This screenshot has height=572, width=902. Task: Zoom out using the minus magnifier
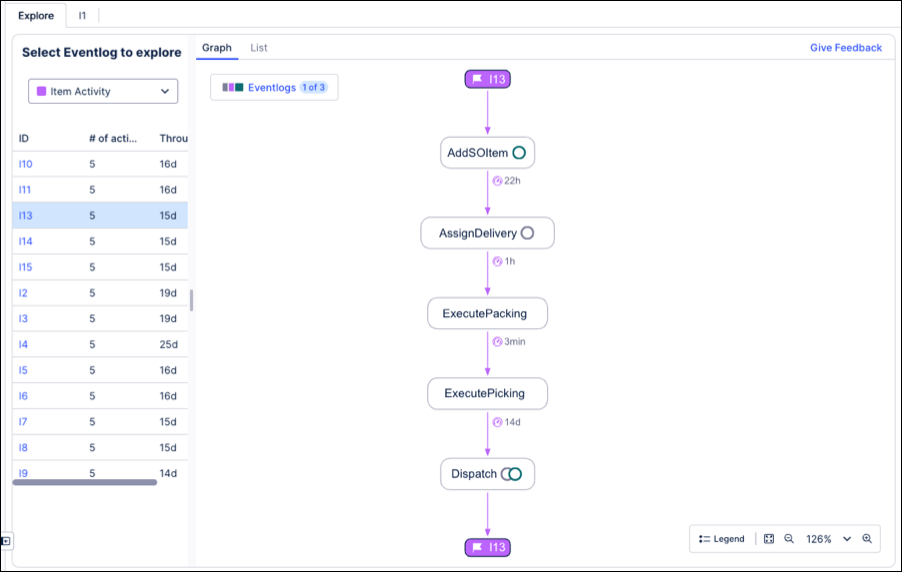pyautogui.click(x=789, y=539)
